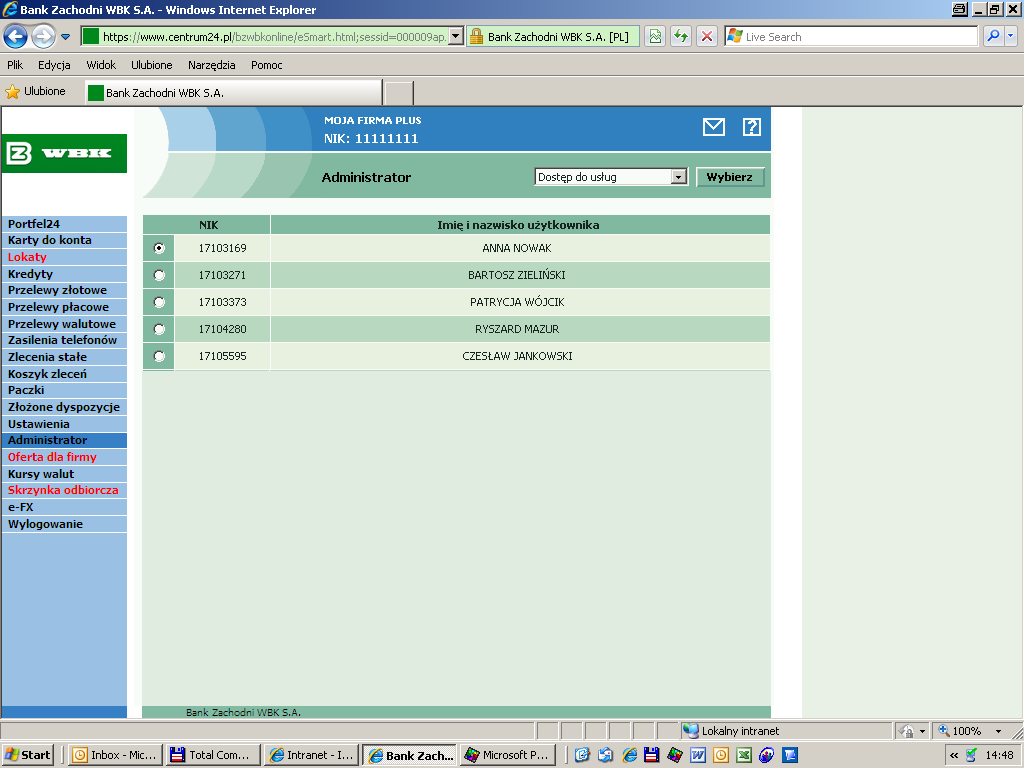Open Skrzynka odbiorcza link

[64, 490]
